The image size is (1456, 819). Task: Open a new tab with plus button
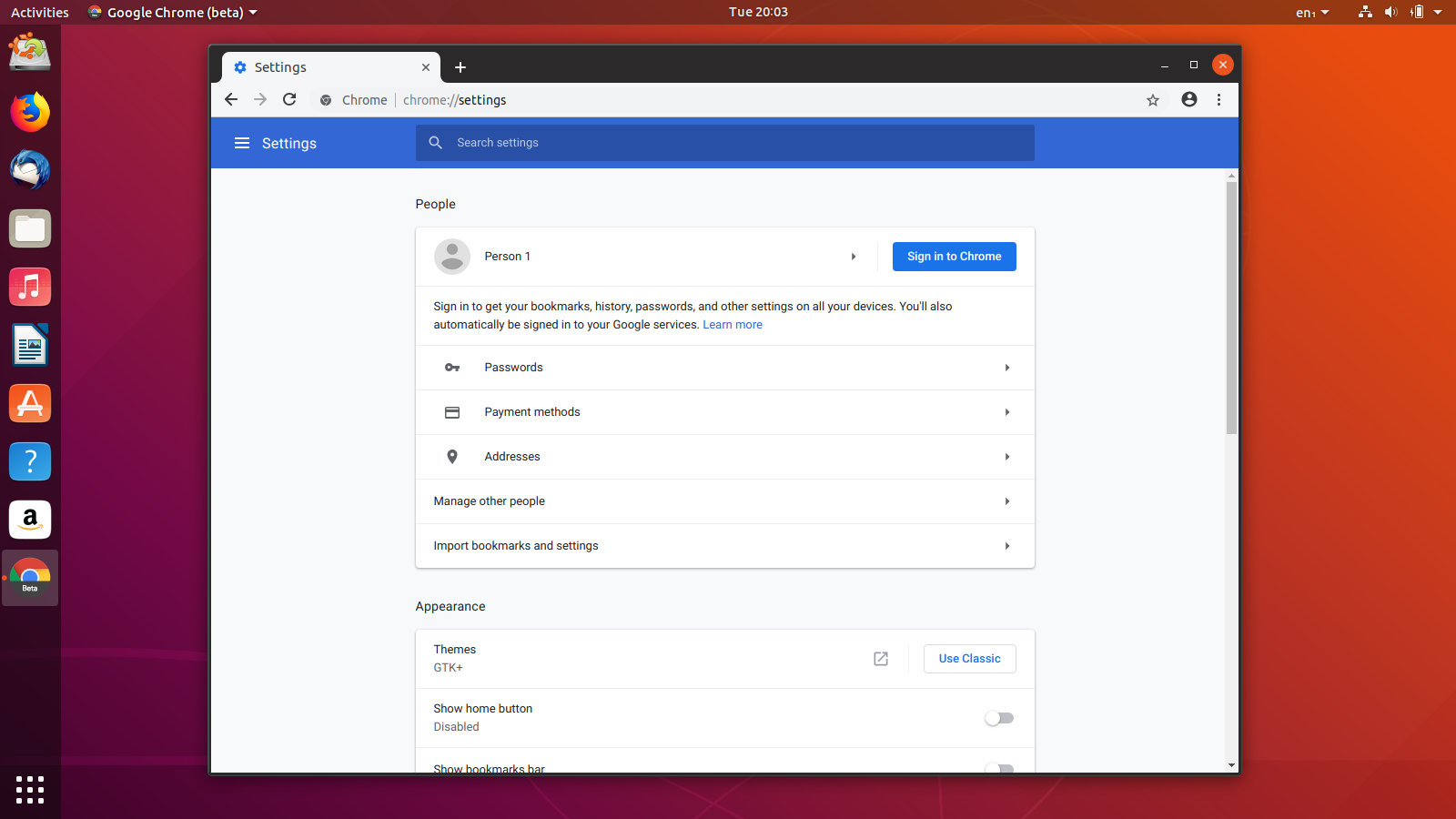tap(460, 67)
